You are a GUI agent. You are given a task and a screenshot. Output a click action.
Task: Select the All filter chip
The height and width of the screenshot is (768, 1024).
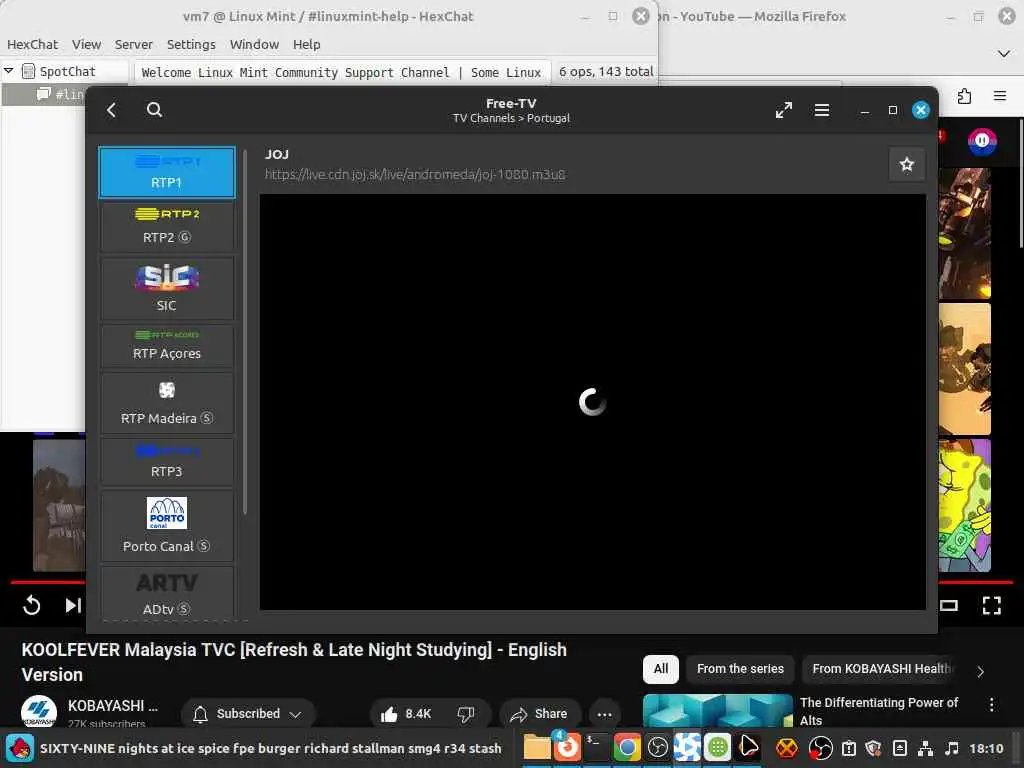(x=660, y=669)
